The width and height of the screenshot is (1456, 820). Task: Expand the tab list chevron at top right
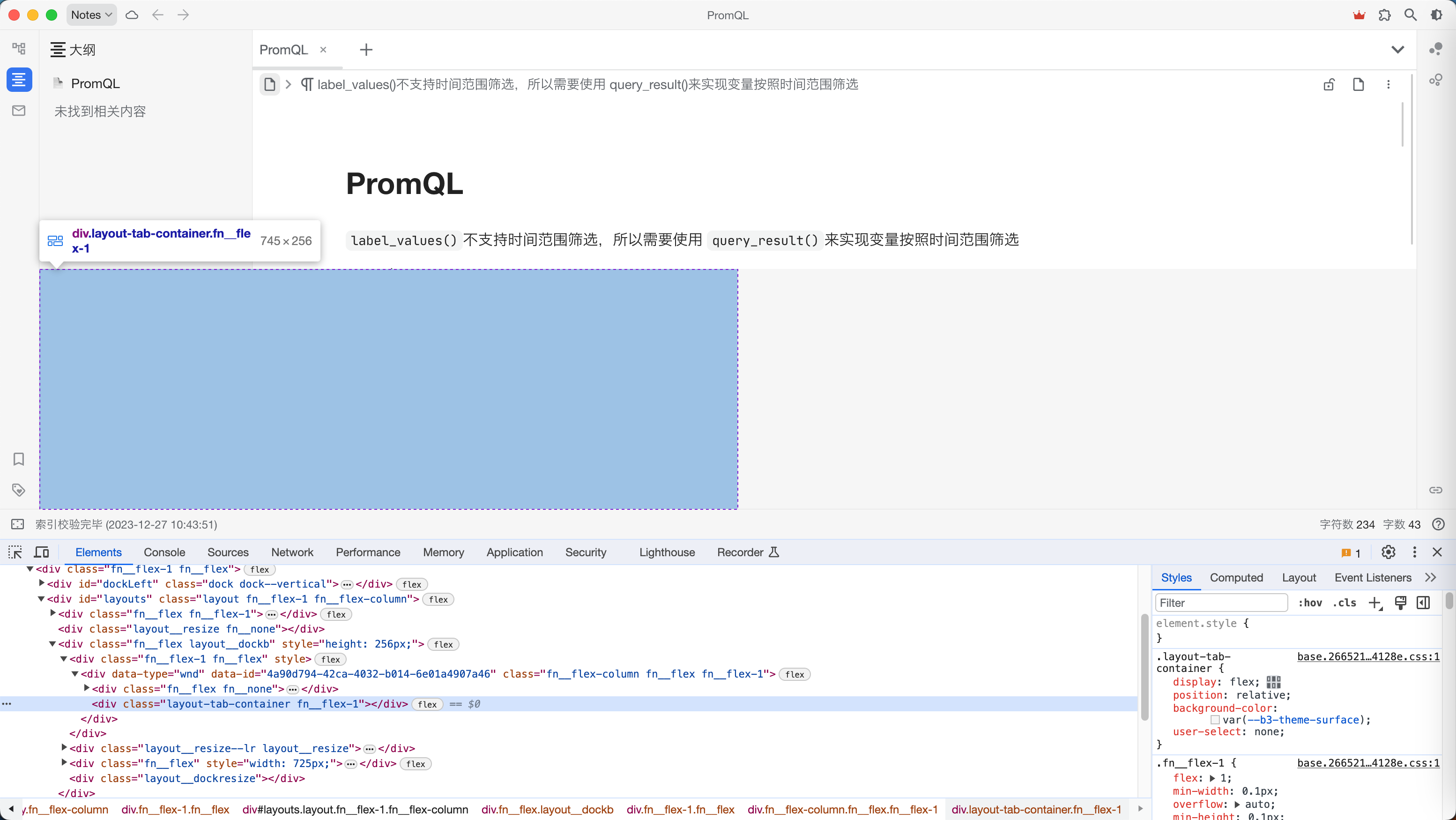[1397, 50]
